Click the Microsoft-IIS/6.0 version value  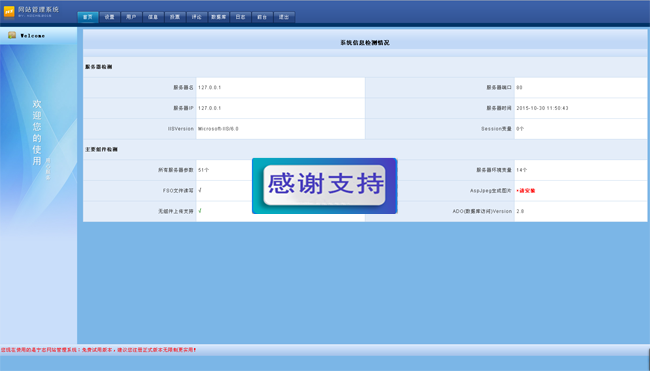218,129
